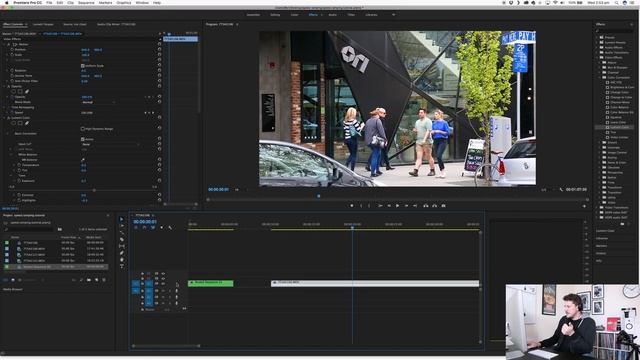The height and width of the screenshot is (360, 640).
Task: Open the Window menu
Action: (142, 2)
